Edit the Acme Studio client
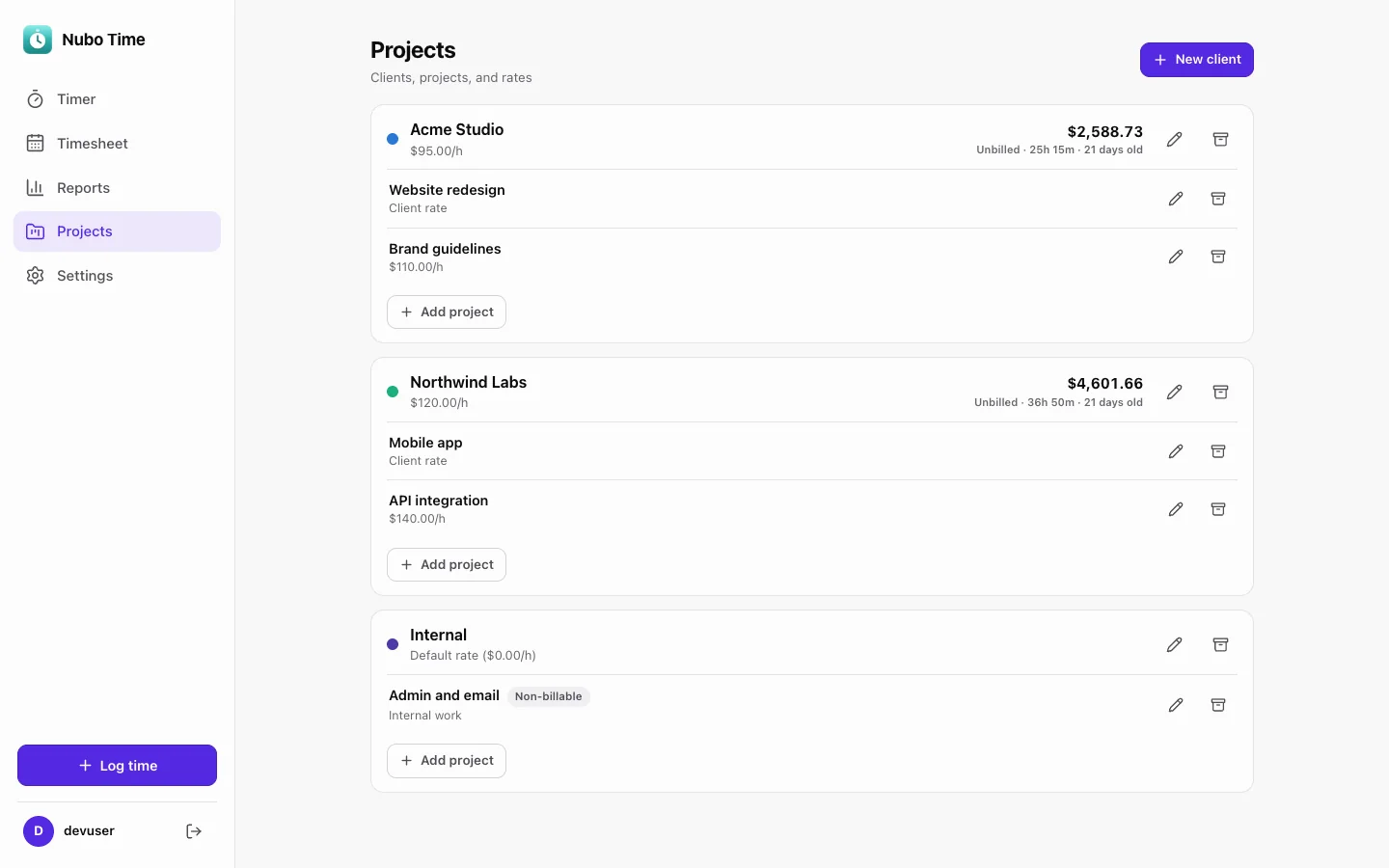This screenshot has width=1389, height=868. point(1174,140)
